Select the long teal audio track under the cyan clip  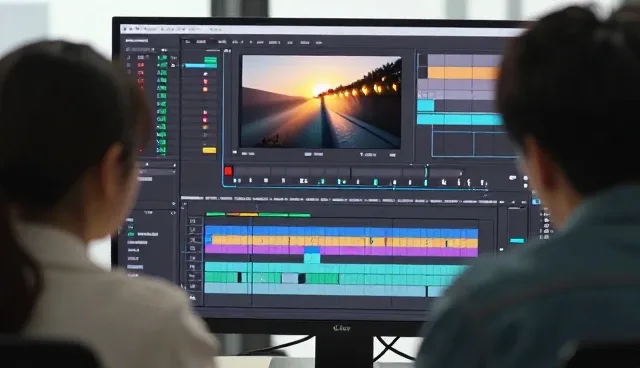pyautogui.click(x=335, y=268)
